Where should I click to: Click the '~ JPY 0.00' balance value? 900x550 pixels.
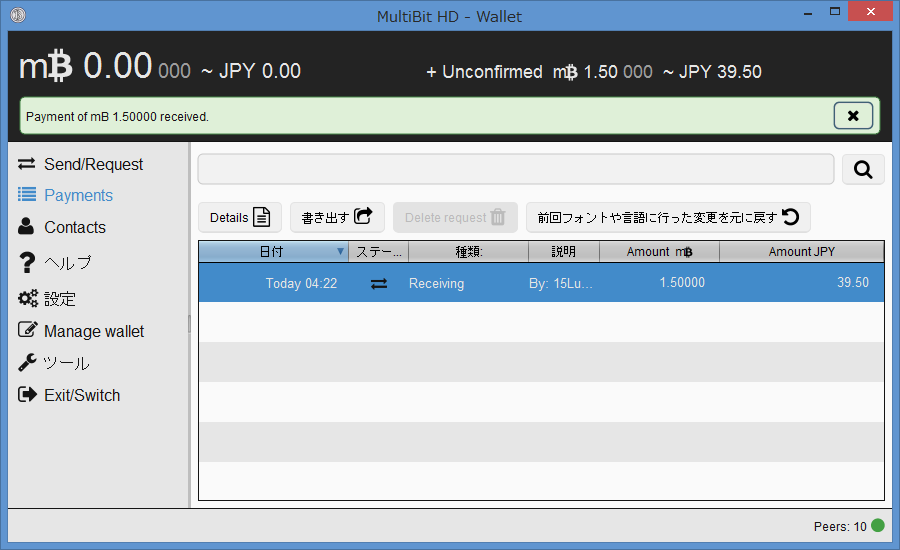(x=251, y=71)
